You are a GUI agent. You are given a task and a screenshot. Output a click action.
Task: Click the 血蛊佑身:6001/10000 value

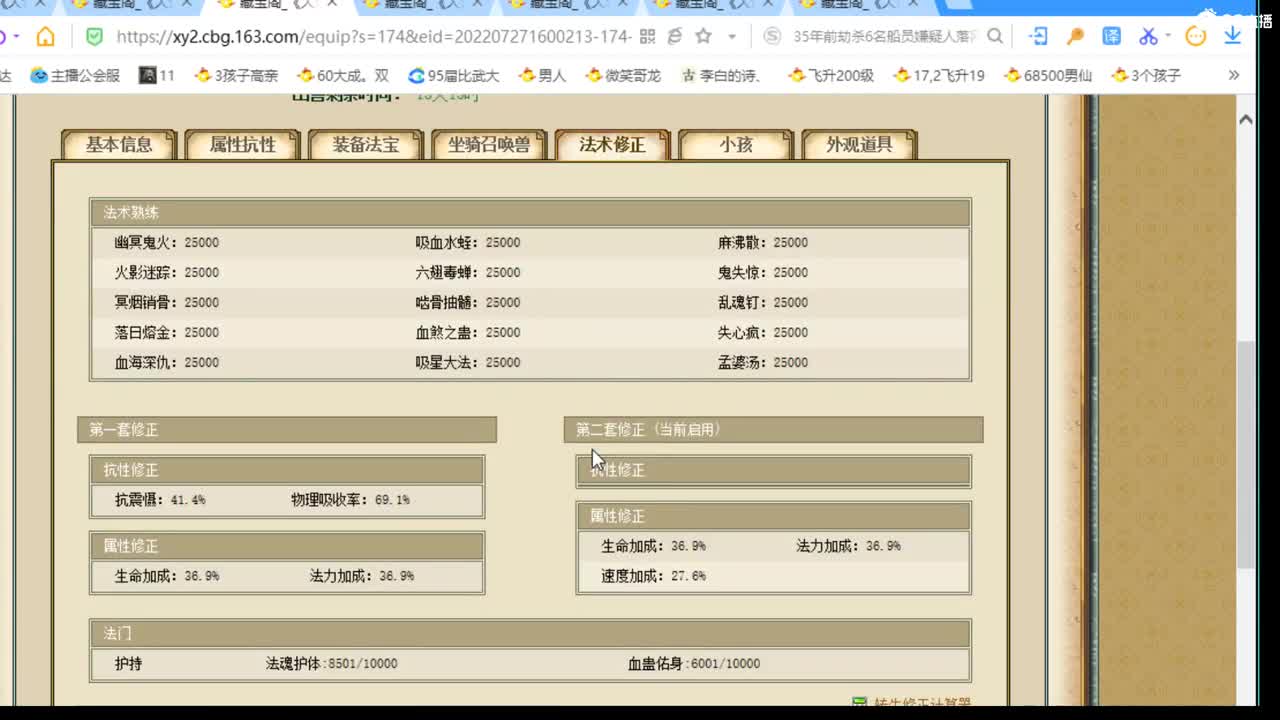(x=694, y=664)
